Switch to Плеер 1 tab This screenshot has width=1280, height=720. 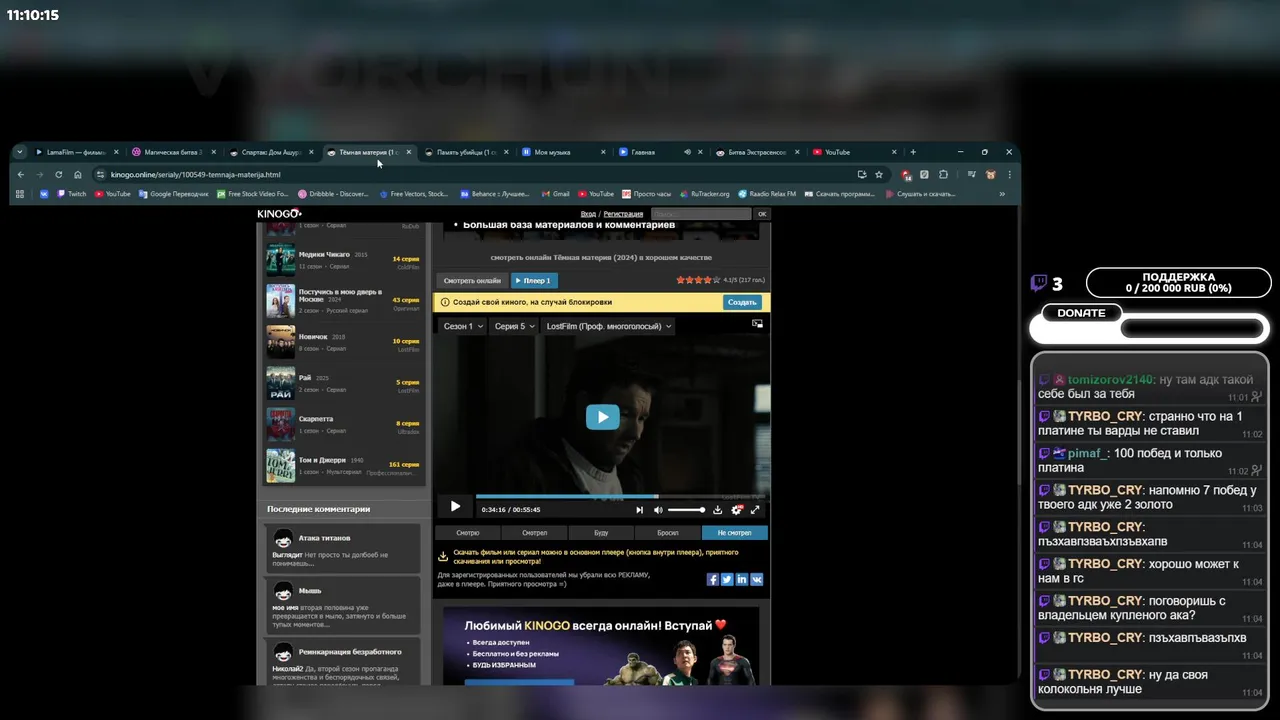coord(534,281)
